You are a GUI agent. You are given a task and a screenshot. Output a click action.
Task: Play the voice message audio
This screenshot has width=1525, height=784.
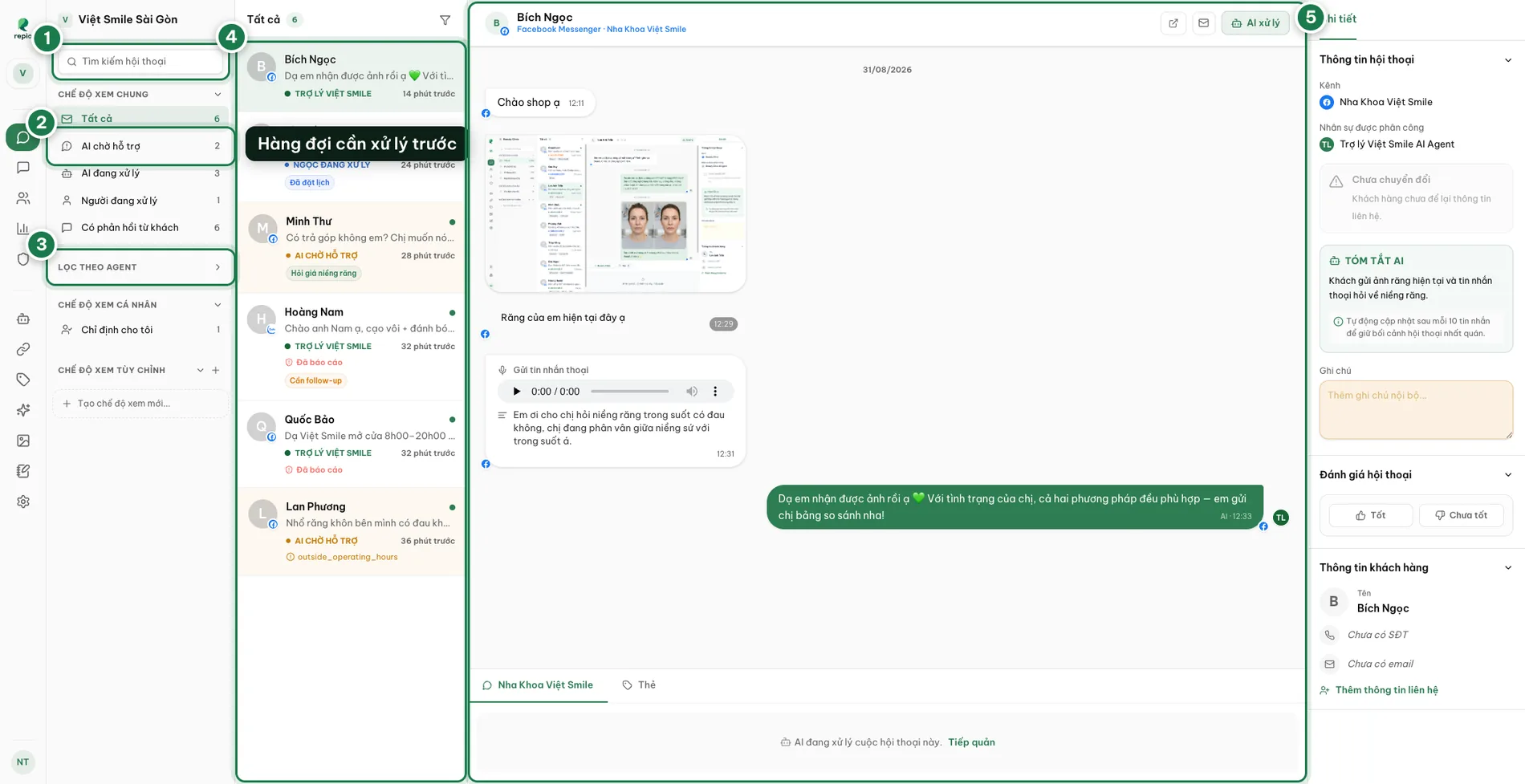(517, 392)
